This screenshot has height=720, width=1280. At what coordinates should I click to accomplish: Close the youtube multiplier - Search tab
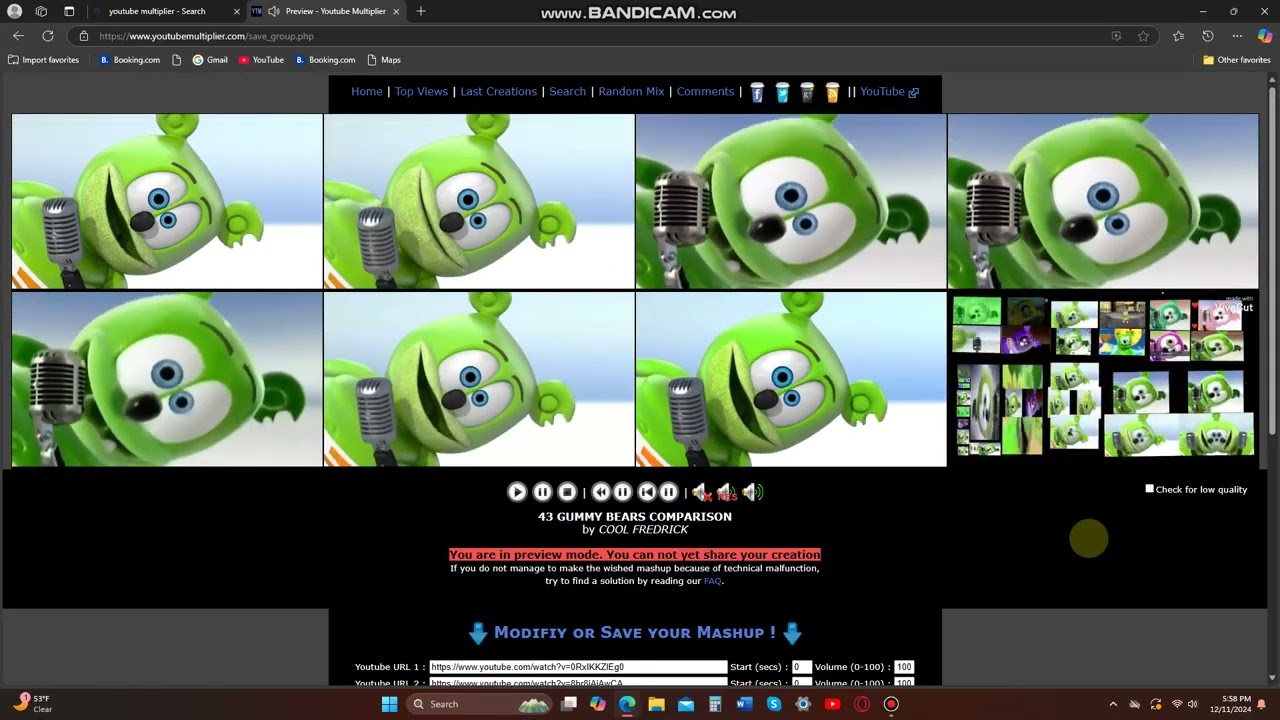237,11
